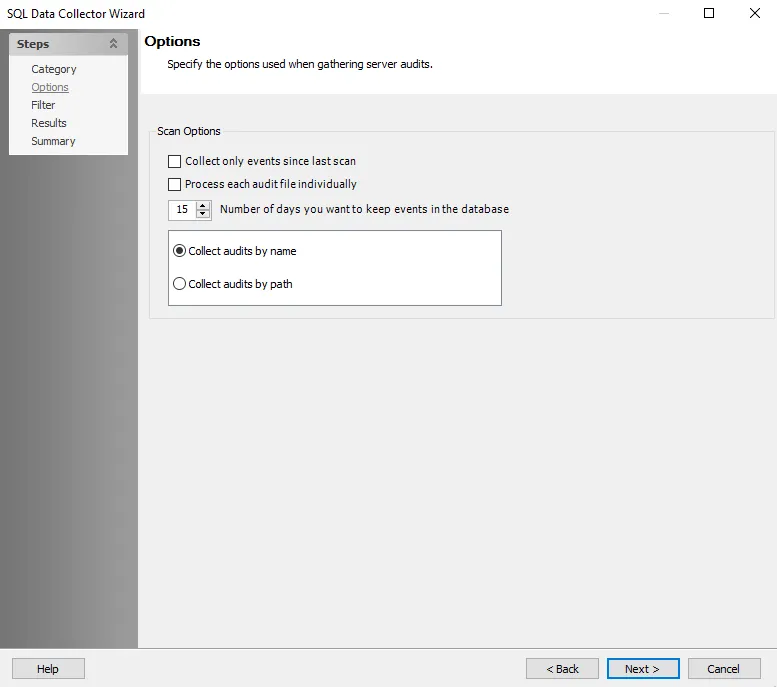
Task: Click the Help button
Action: pos(48,669)
